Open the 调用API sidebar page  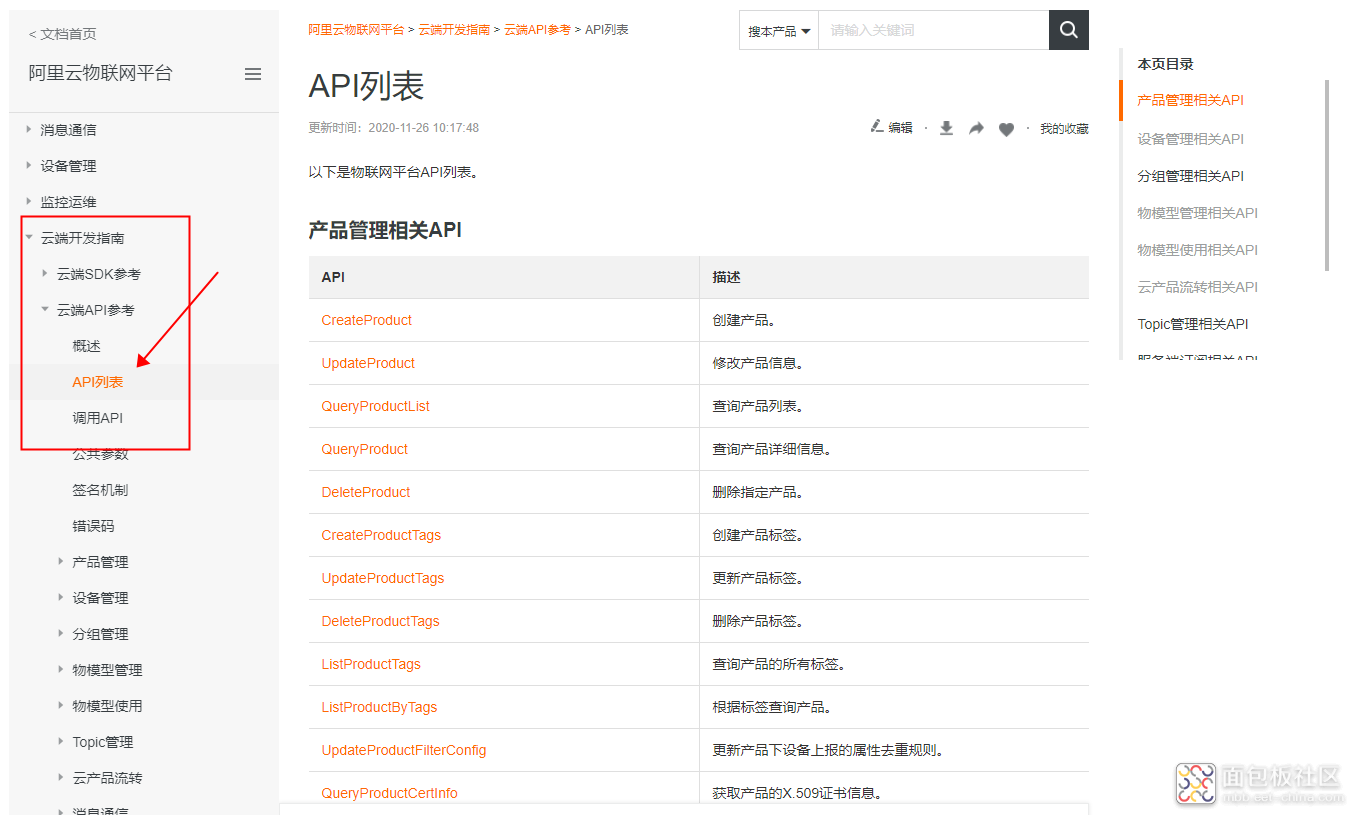pos(98,418)
